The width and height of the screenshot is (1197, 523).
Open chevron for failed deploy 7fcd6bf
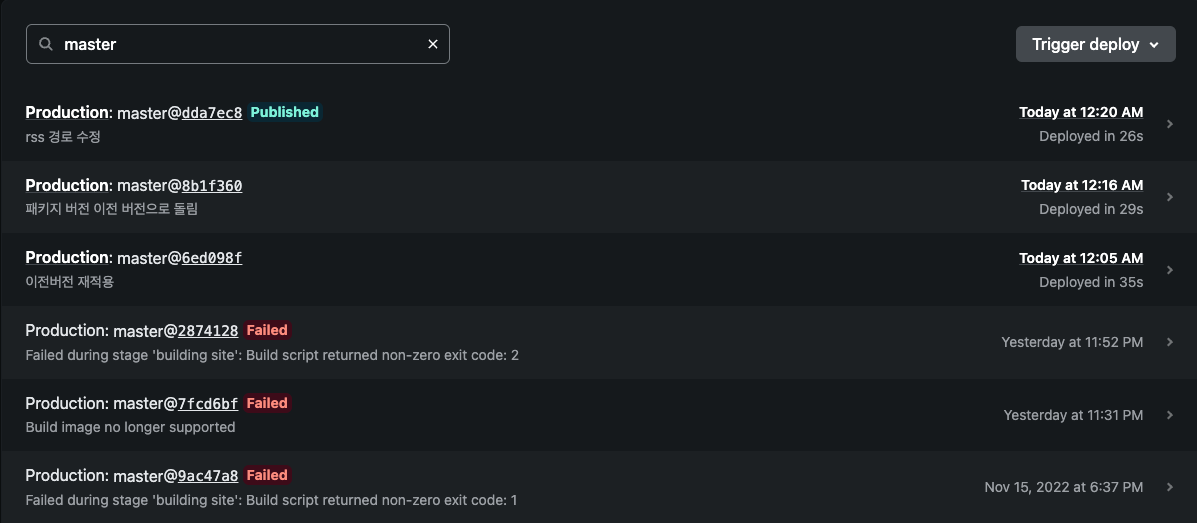[x=1170, y=415]
